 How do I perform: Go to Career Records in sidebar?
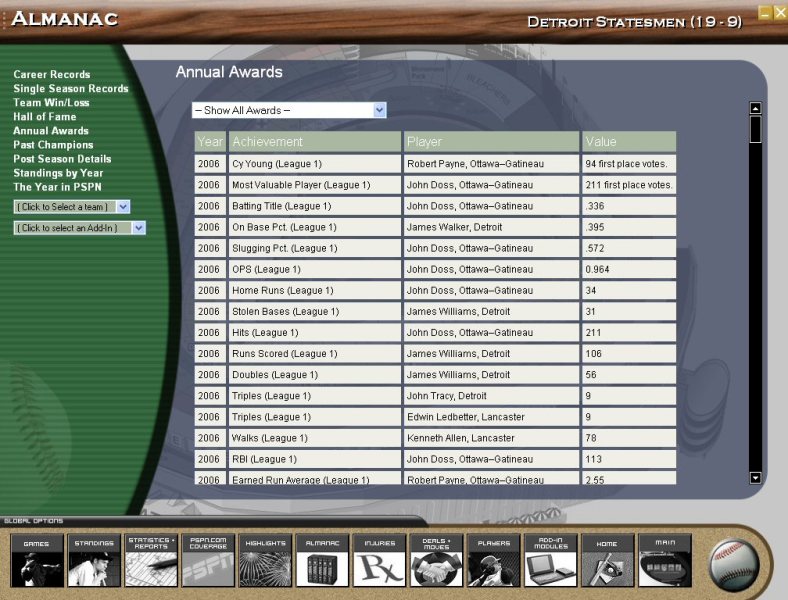[x=52, y=74]
